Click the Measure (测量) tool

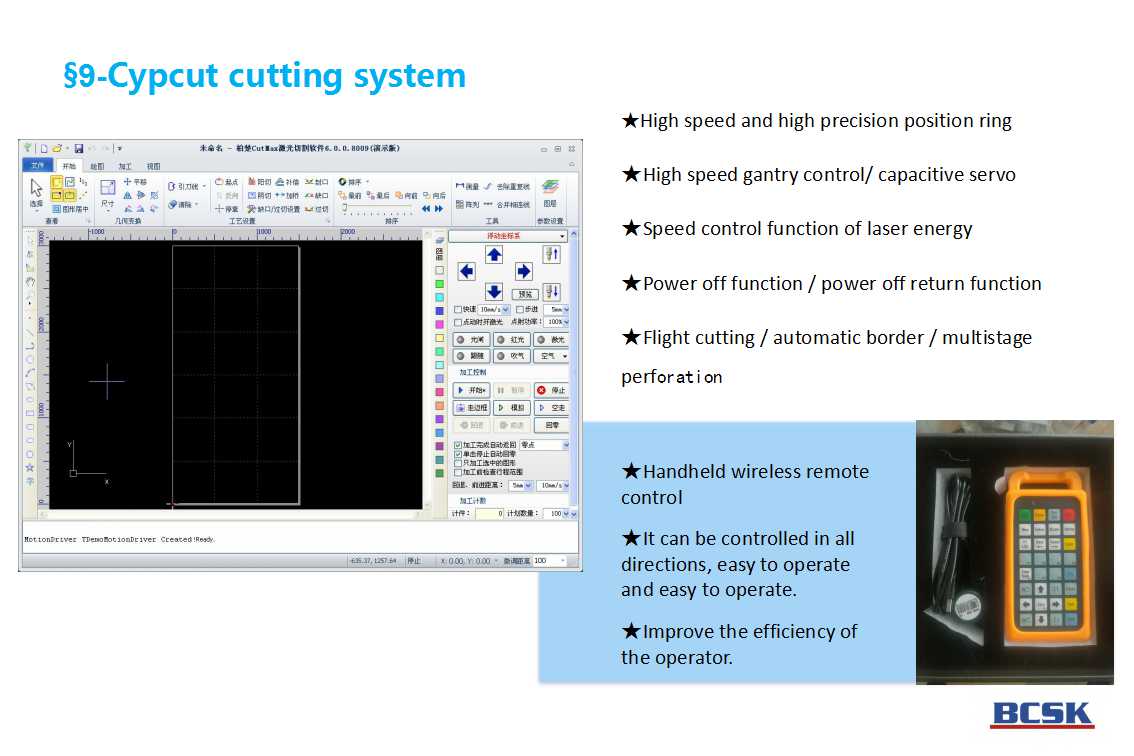[x=466, y=186]
